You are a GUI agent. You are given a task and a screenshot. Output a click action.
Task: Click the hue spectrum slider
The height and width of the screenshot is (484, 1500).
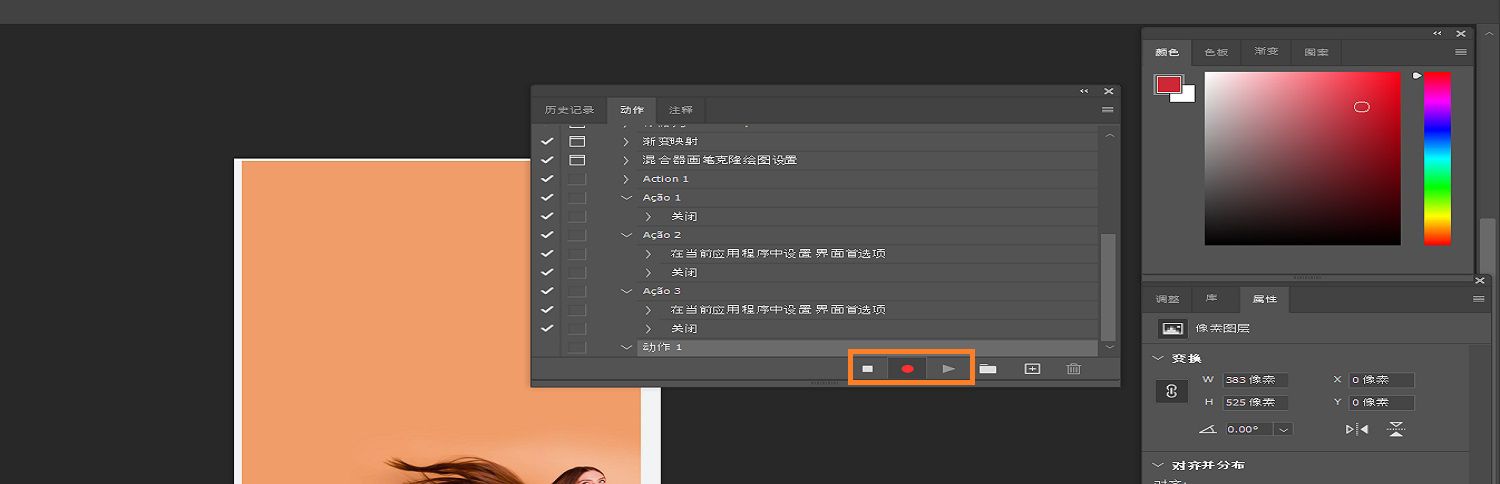pyautogui.click(x=1437, y=158)
